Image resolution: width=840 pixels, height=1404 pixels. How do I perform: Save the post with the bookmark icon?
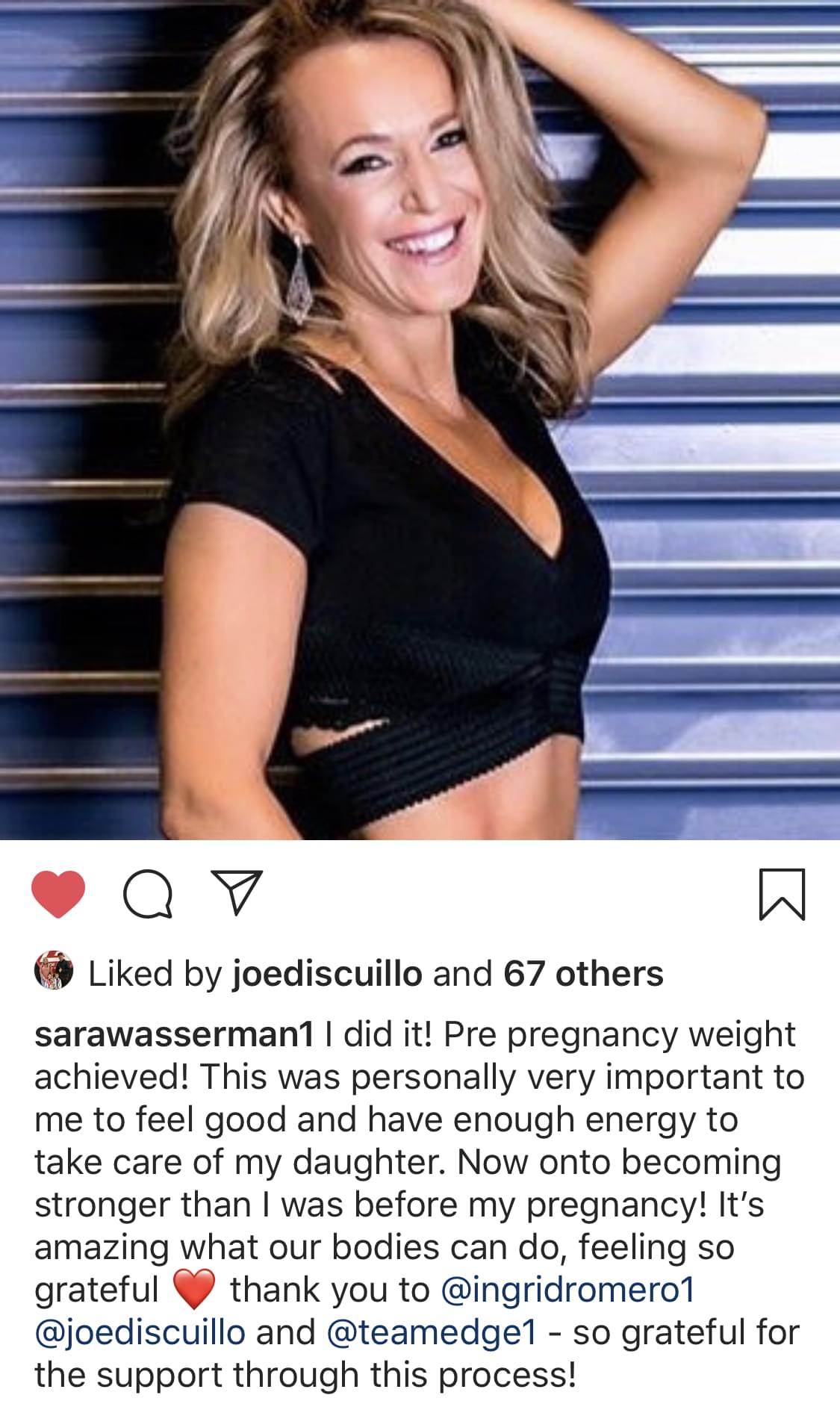pos(782,894)
